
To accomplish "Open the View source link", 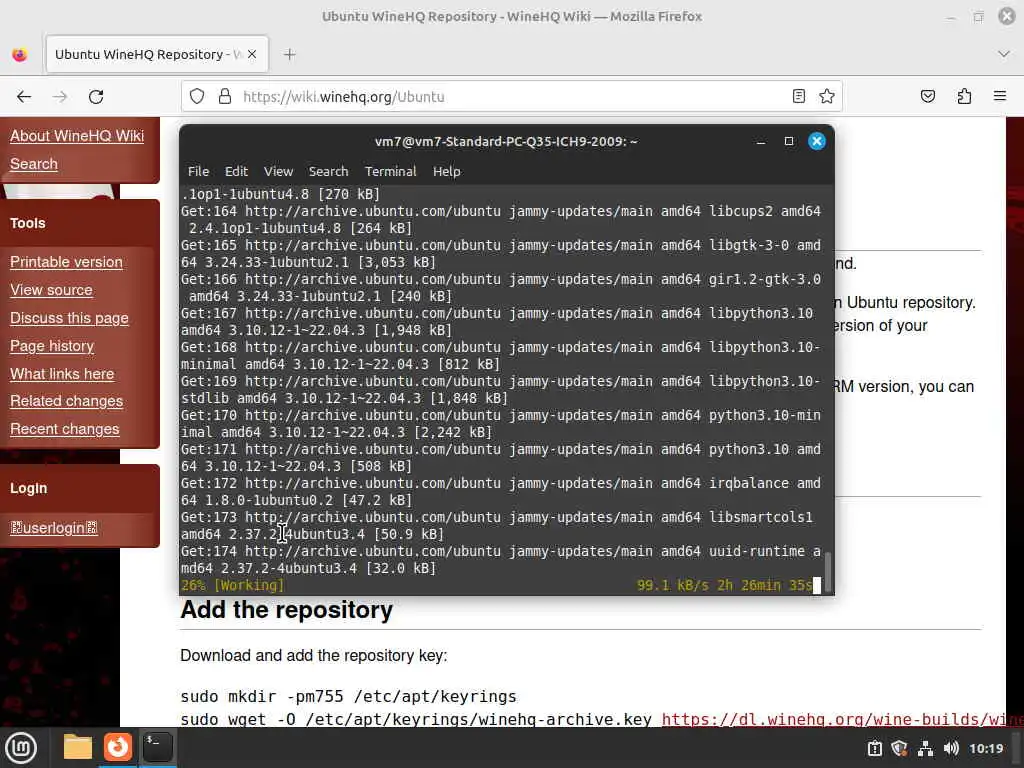I will pyautogui.click(x=52, y=290).
